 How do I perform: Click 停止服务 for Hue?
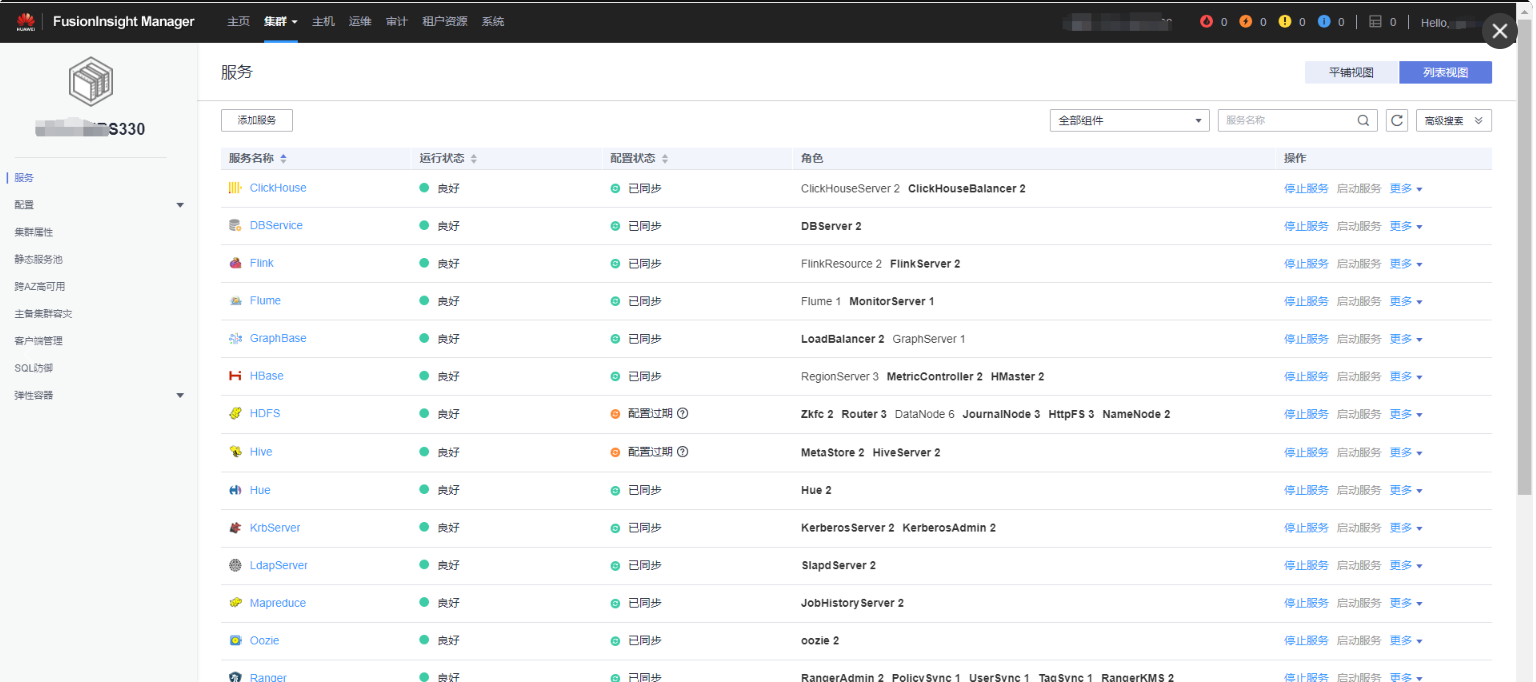[x=1306, y=490]
